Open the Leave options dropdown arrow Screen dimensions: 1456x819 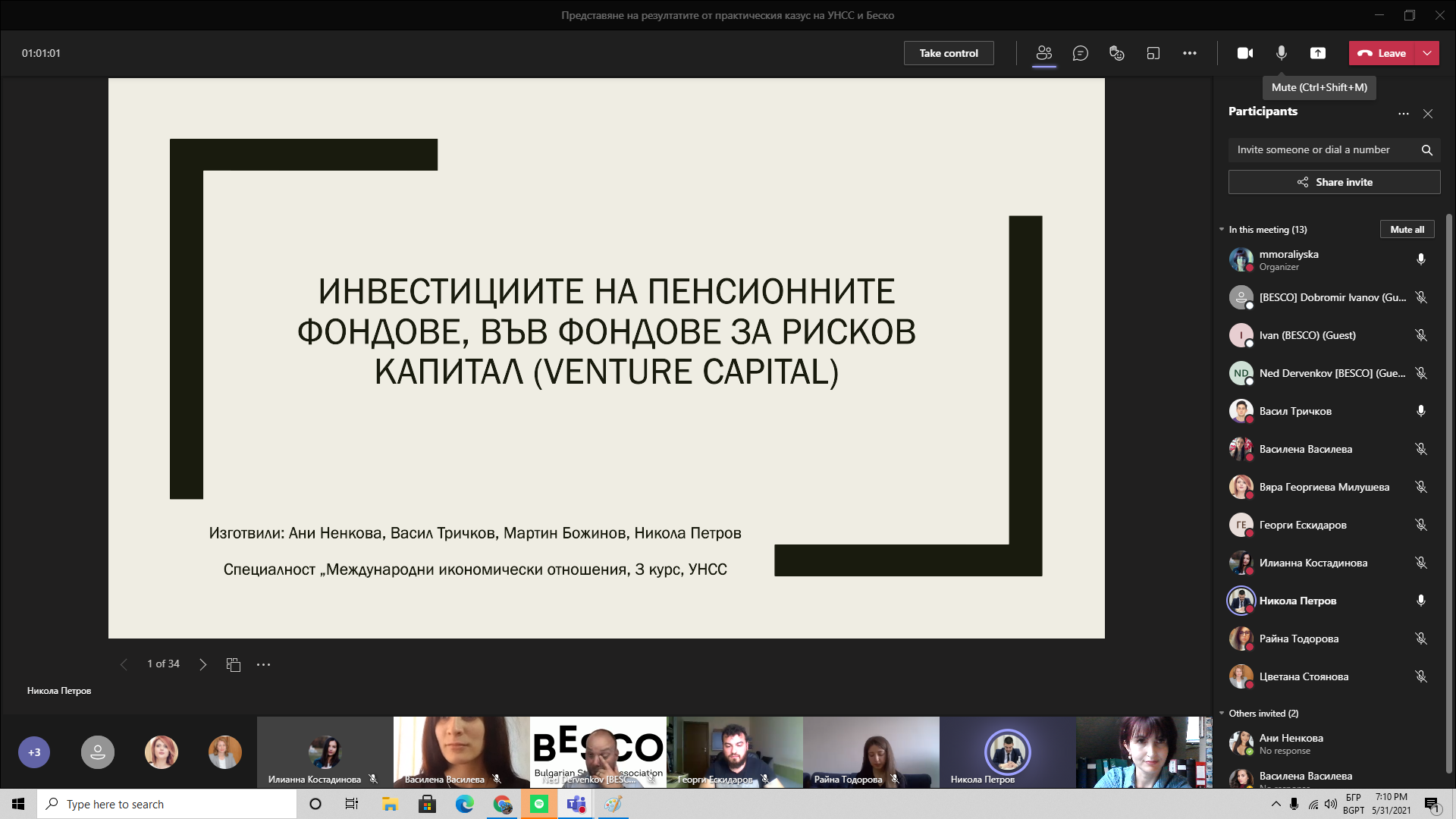pos(1428,53)
